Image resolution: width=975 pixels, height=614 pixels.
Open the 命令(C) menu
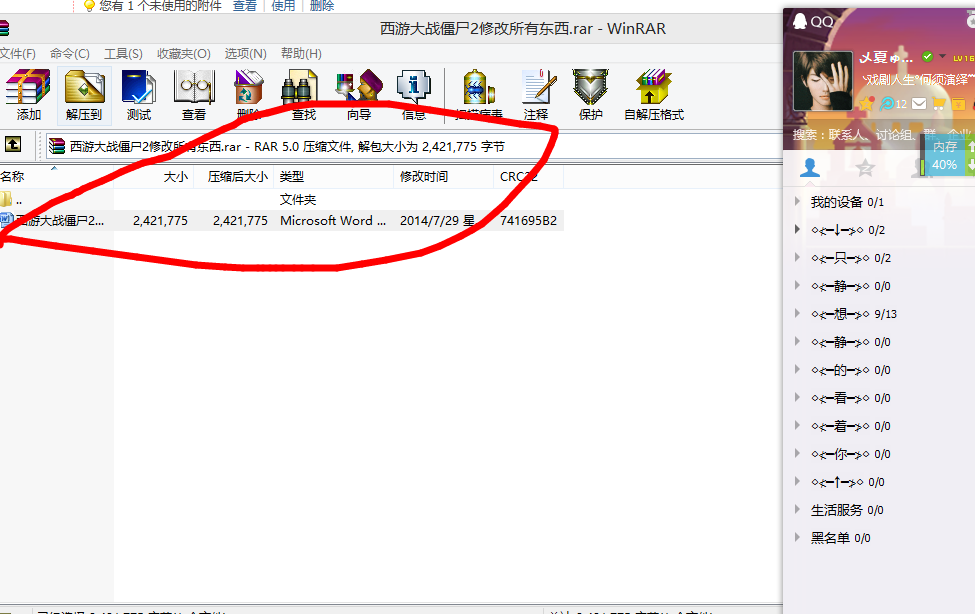point(70,53)
